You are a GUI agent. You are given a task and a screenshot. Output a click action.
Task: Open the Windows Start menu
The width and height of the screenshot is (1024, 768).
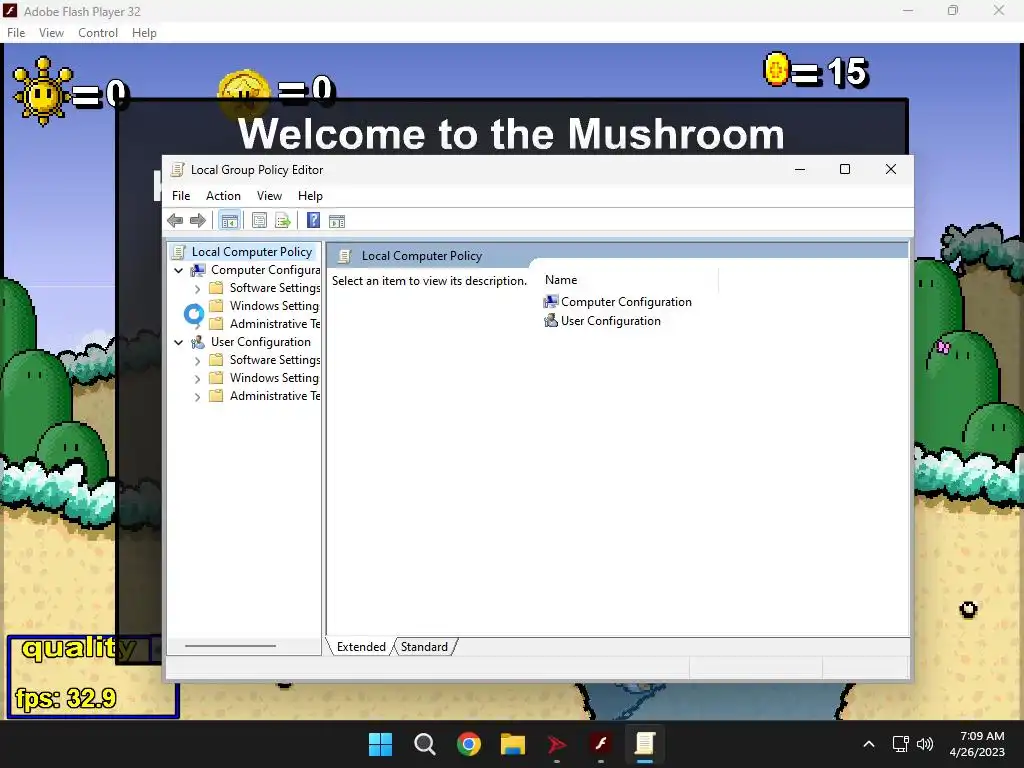pyautogui.click(x=380, y=744)
